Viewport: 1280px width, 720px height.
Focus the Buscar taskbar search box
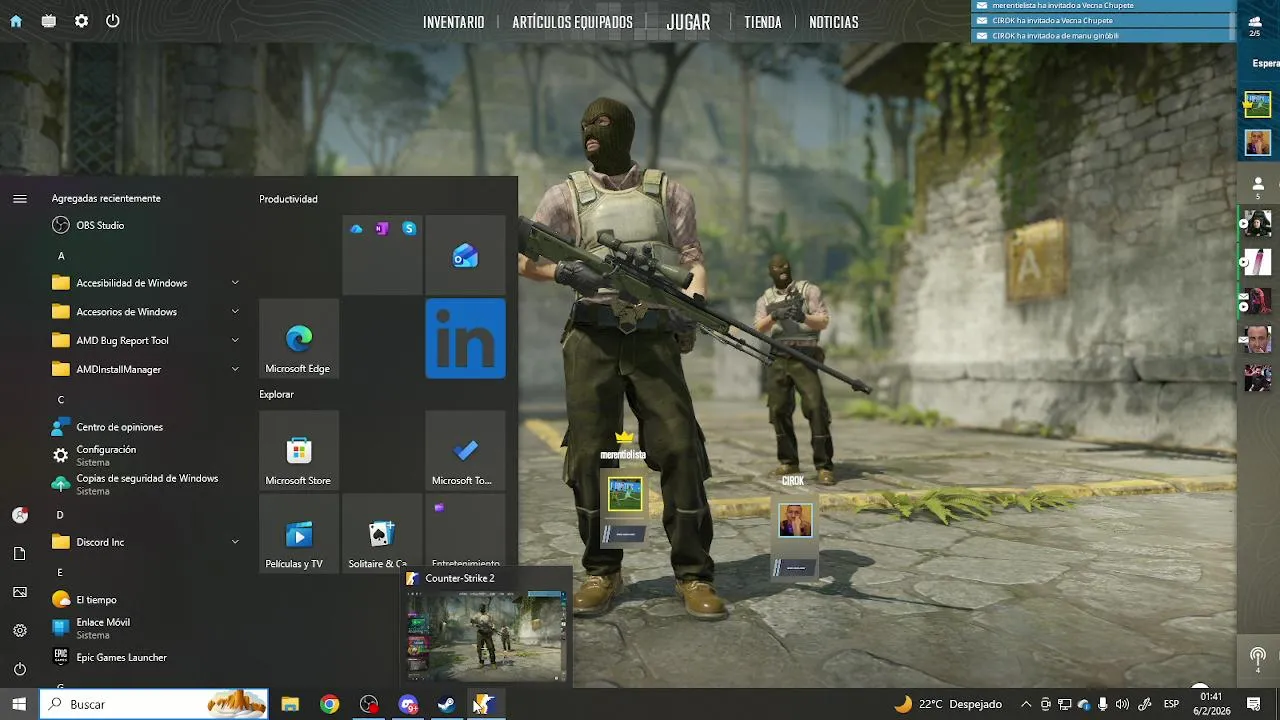point(154,704)
